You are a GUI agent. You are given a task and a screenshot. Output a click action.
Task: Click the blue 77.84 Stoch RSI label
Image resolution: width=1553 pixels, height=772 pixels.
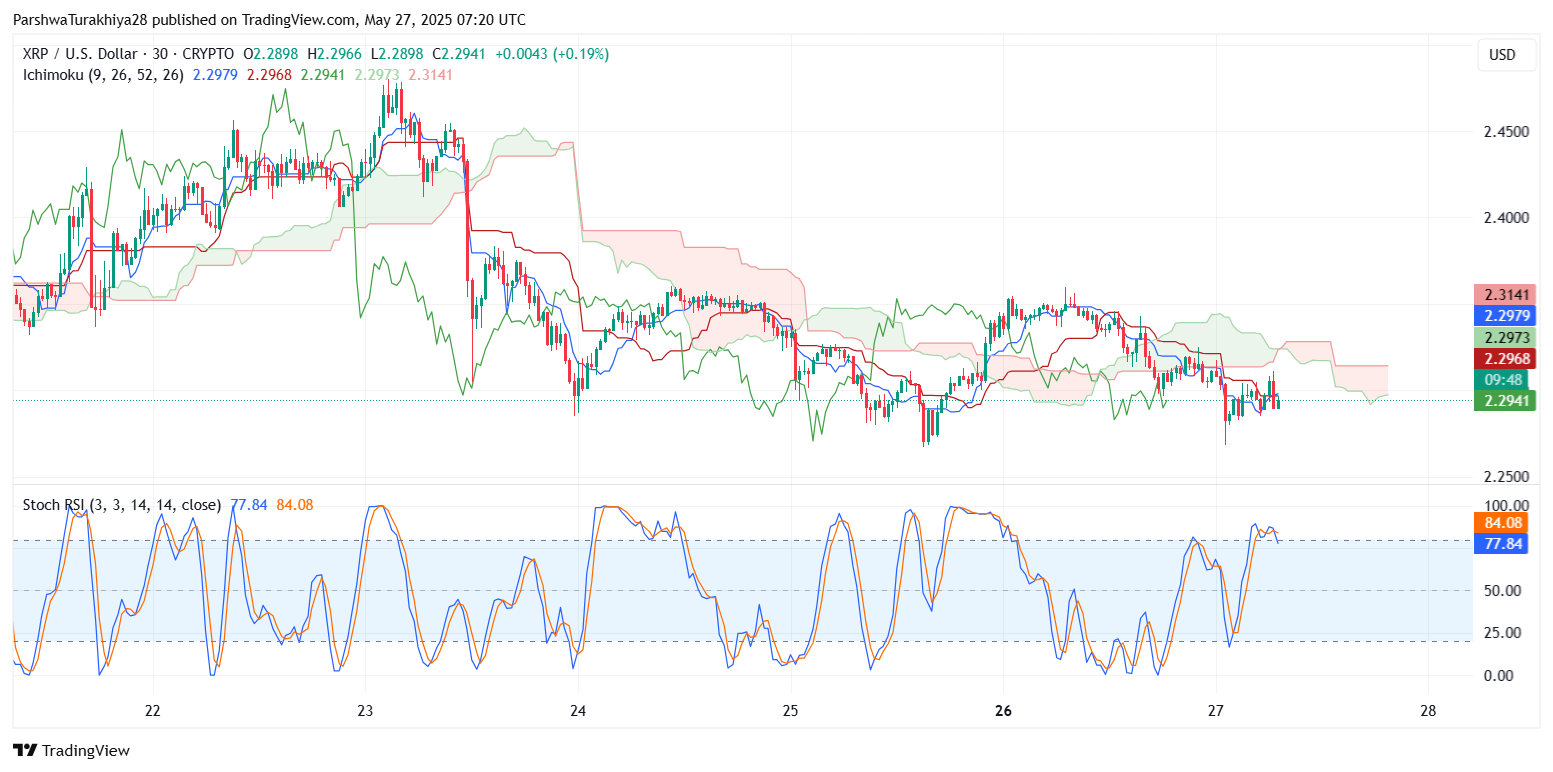coord(1502,544)
